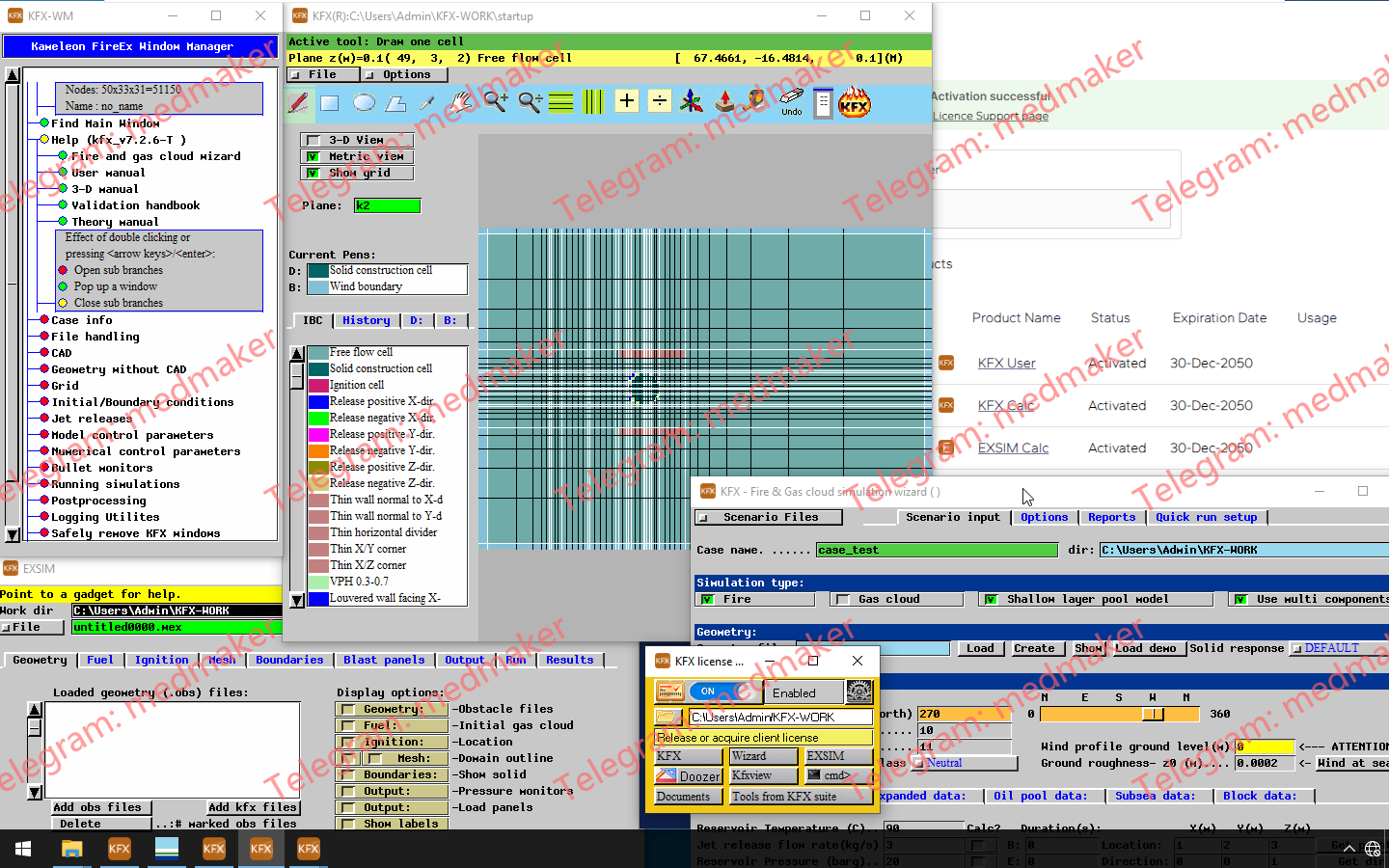Open the DEFAULT solid response dropdown

(x=1338, y=648)
